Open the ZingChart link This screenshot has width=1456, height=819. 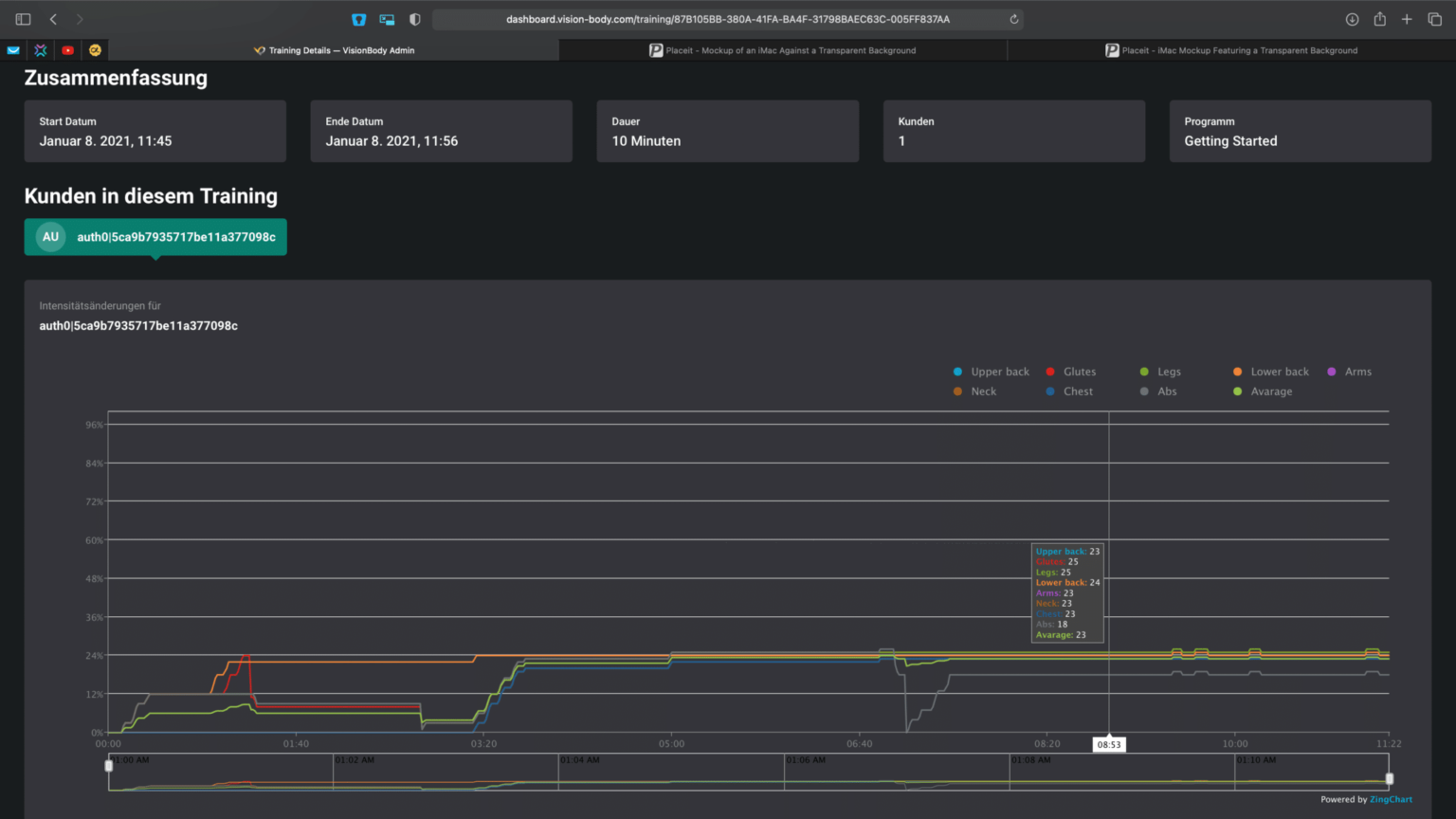click(1391, 799)
